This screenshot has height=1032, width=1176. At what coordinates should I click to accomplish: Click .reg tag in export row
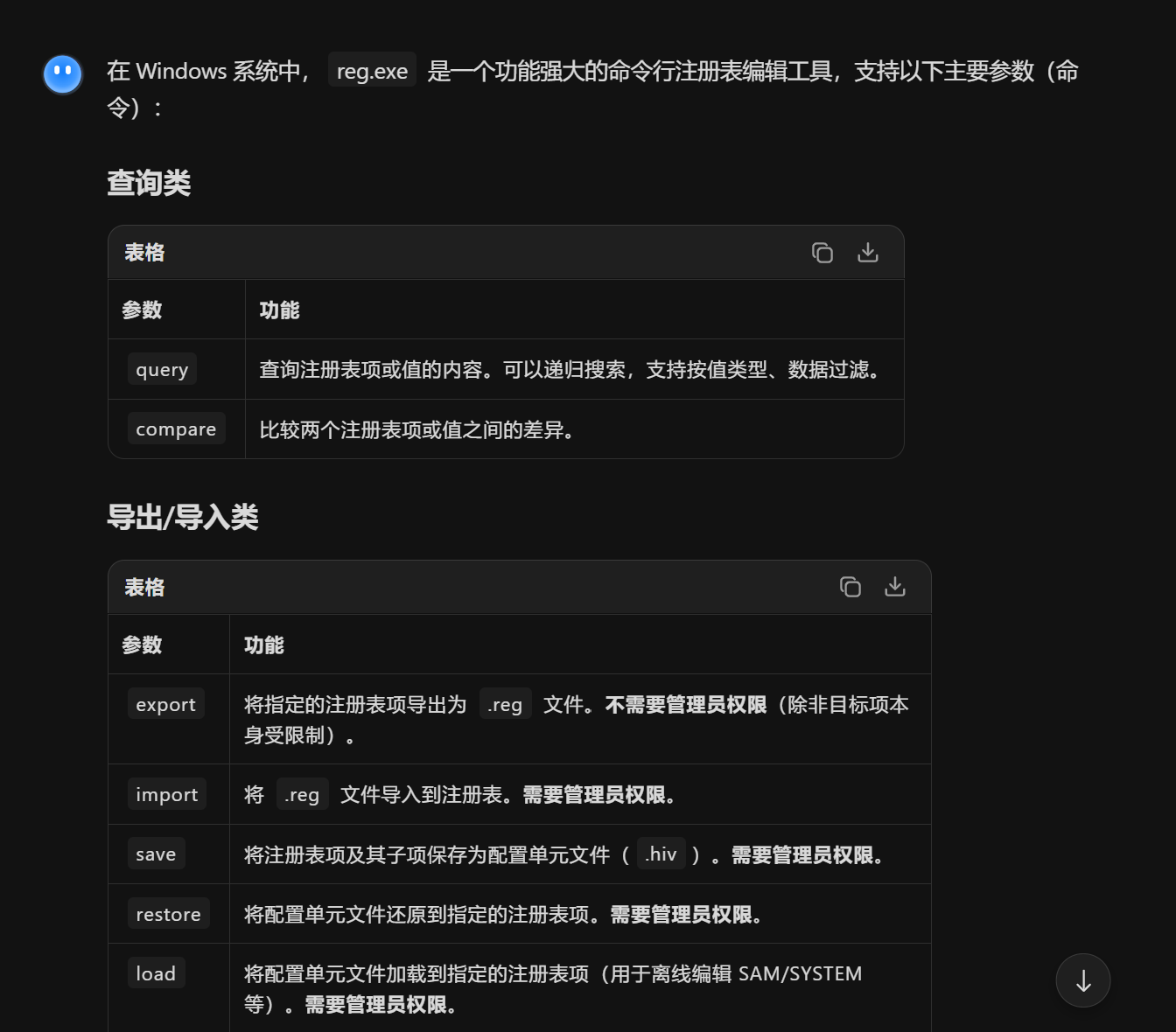click(x=505, y=704)
